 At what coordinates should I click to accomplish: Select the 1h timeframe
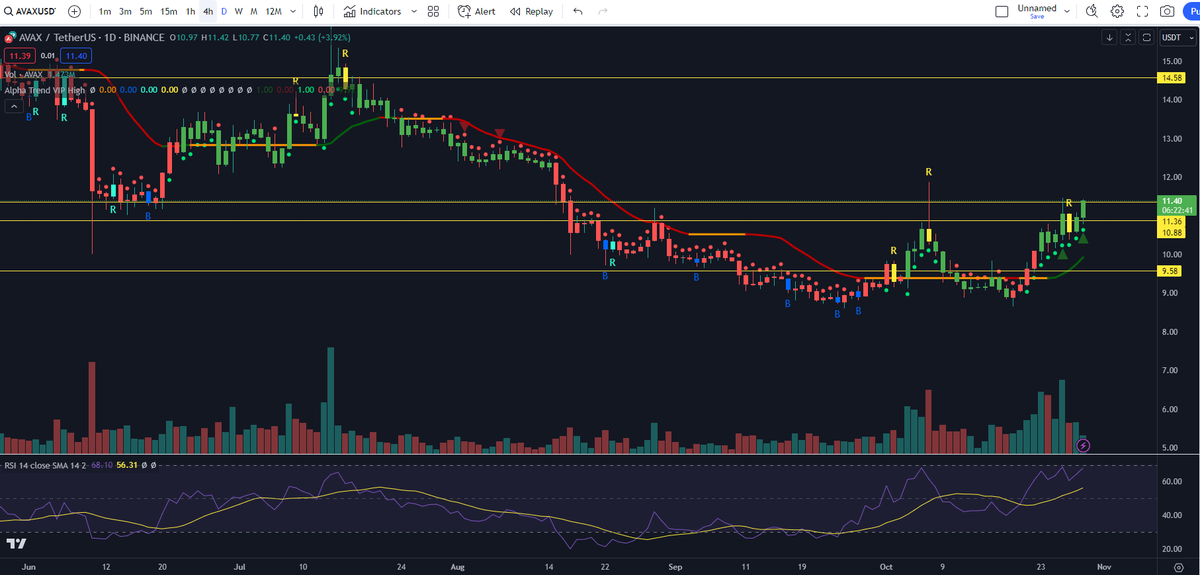[x=191, y=12]
